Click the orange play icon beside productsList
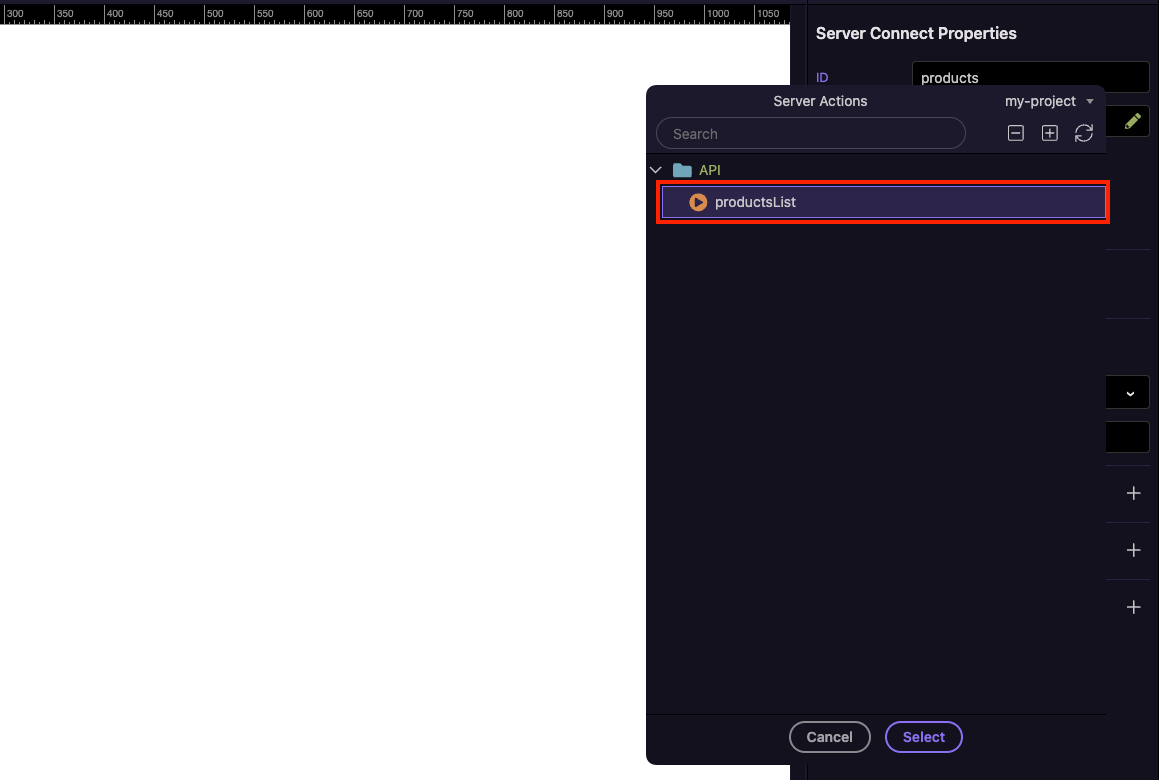The image size is (1159, 780). 698,202
